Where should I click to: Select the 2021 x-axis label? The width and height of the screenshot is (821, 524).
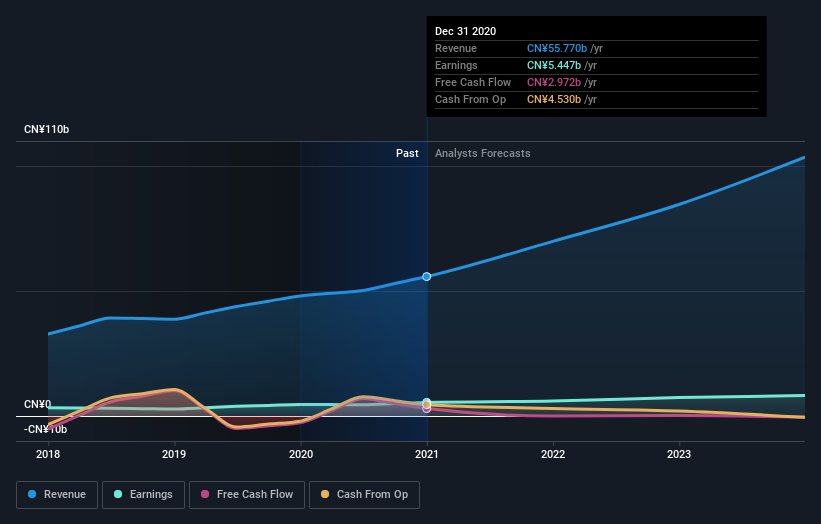[427, 454]
